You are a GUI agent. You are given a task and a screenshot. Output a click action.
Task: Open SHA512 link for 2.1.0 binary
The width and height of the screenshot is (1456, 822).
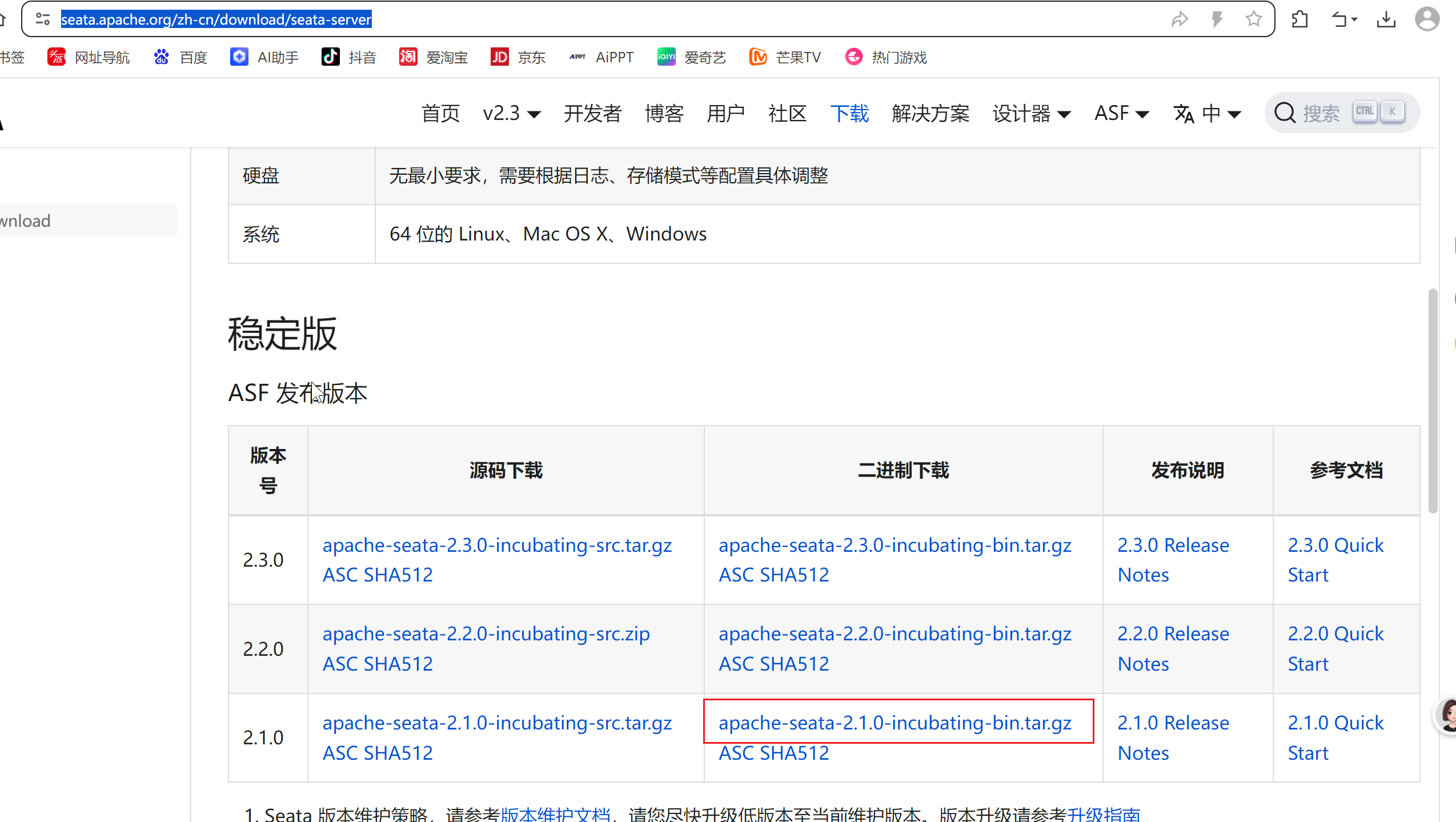794,753
